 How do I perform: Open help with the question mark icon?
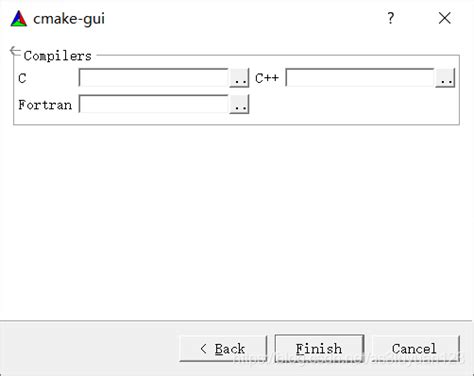[x=391, y=18]
